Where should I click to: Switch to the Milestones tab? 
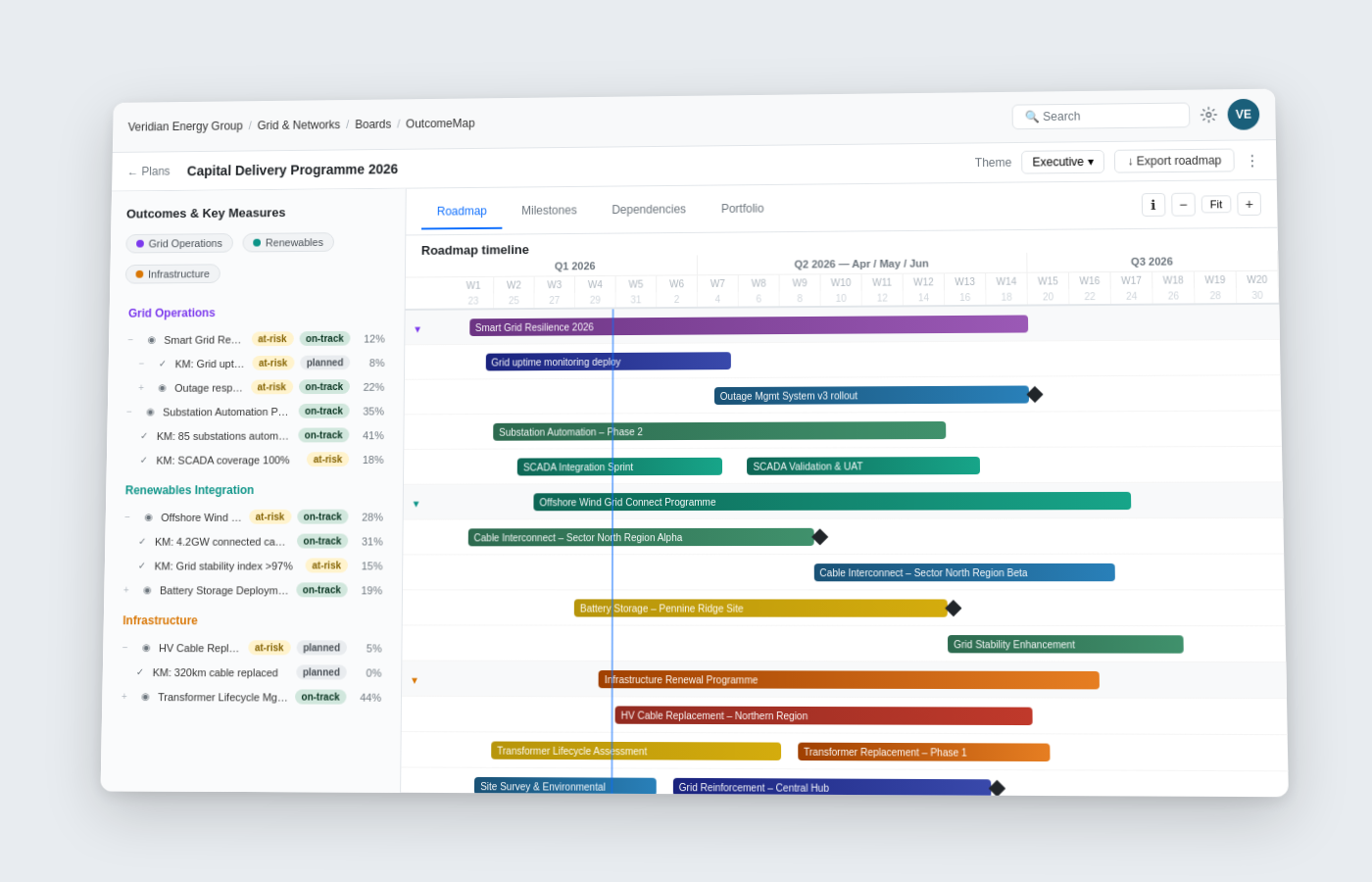coord(549,209)
